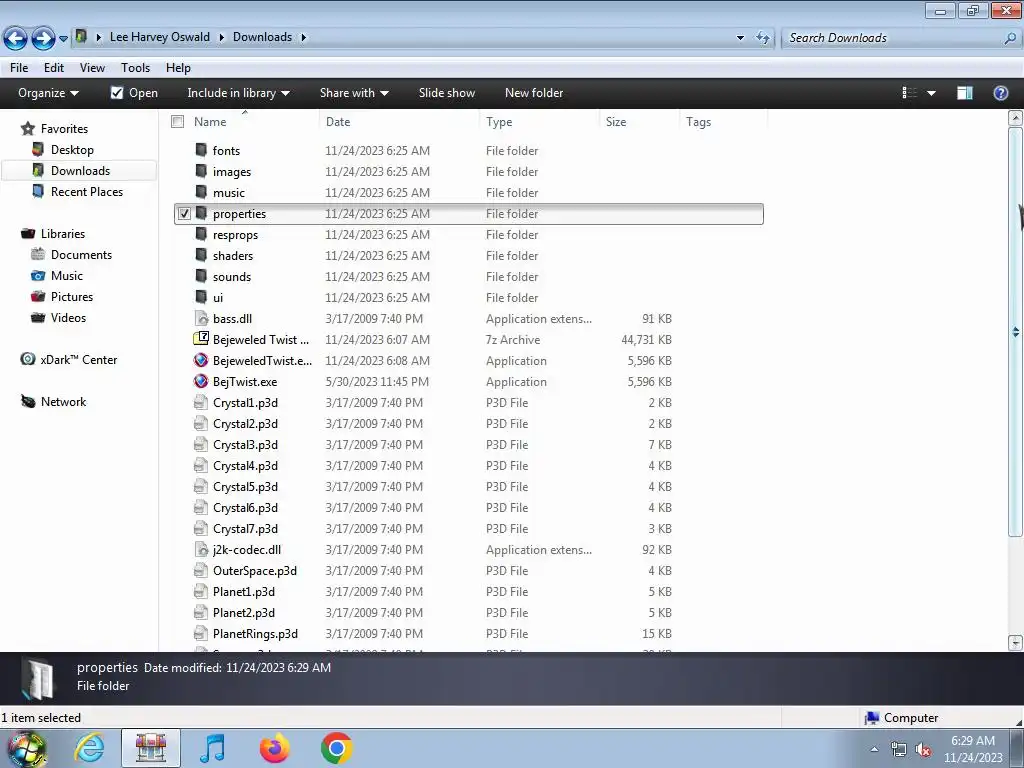
Task: Open the address bar history dropdown
Action: (740, 38)
